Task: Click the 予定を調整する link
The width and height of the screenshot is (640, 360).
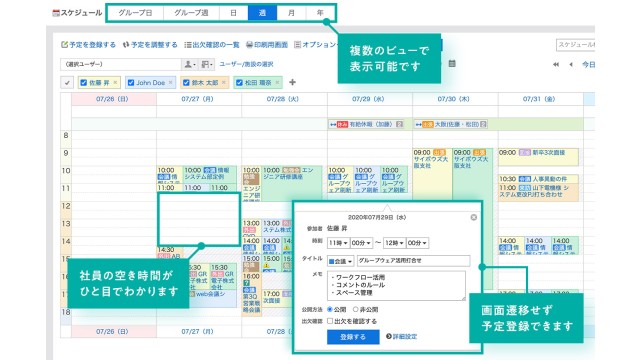Action: point(150,44)
